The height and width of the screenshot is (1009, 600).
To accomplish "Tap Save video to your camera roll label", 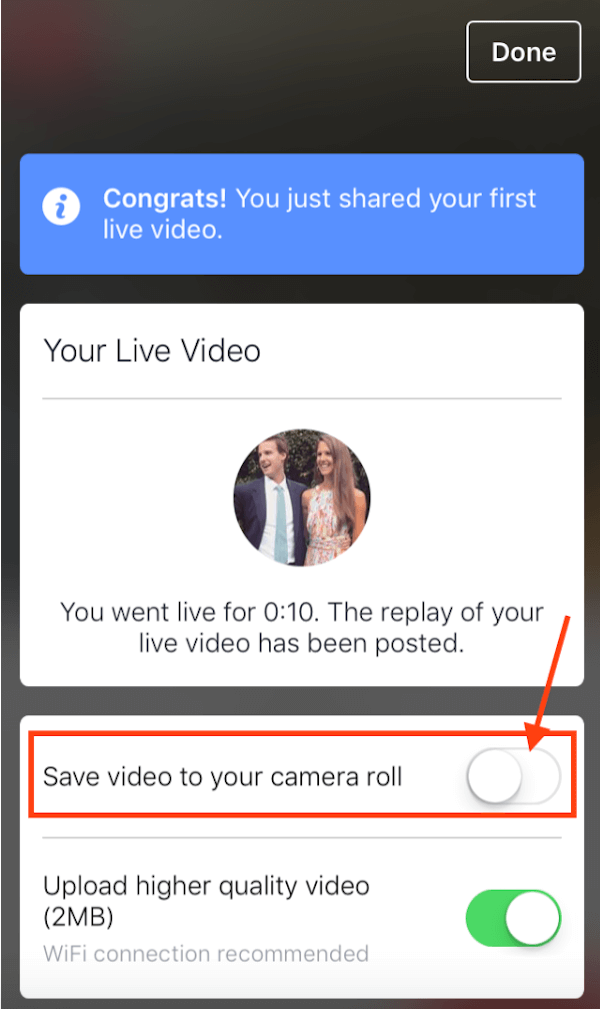I will click(x=223, y=777).
